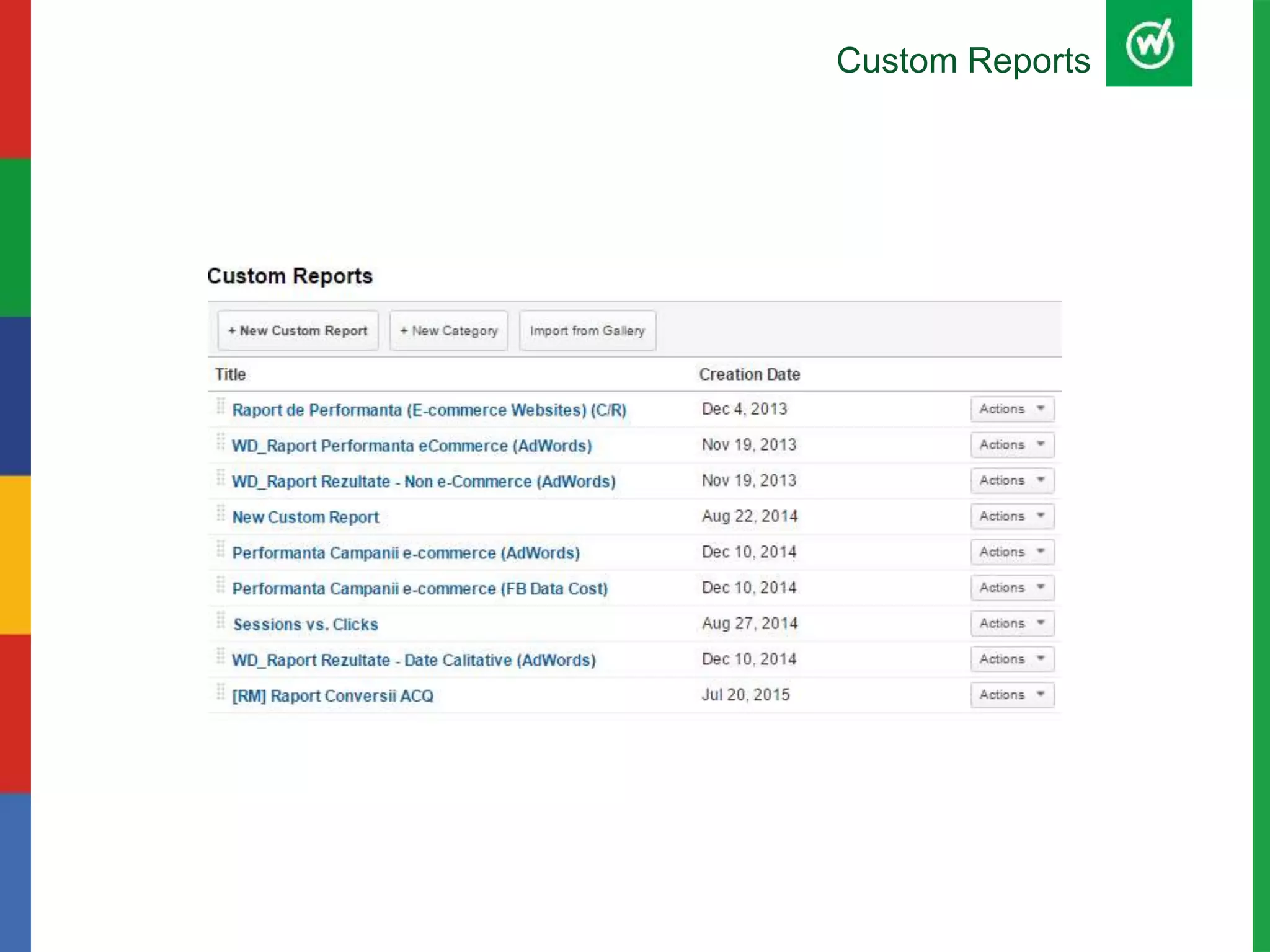Click drag handle icon beside Raport de Performanta
The height and width of the screenshot is (952, 1270).
221,407
